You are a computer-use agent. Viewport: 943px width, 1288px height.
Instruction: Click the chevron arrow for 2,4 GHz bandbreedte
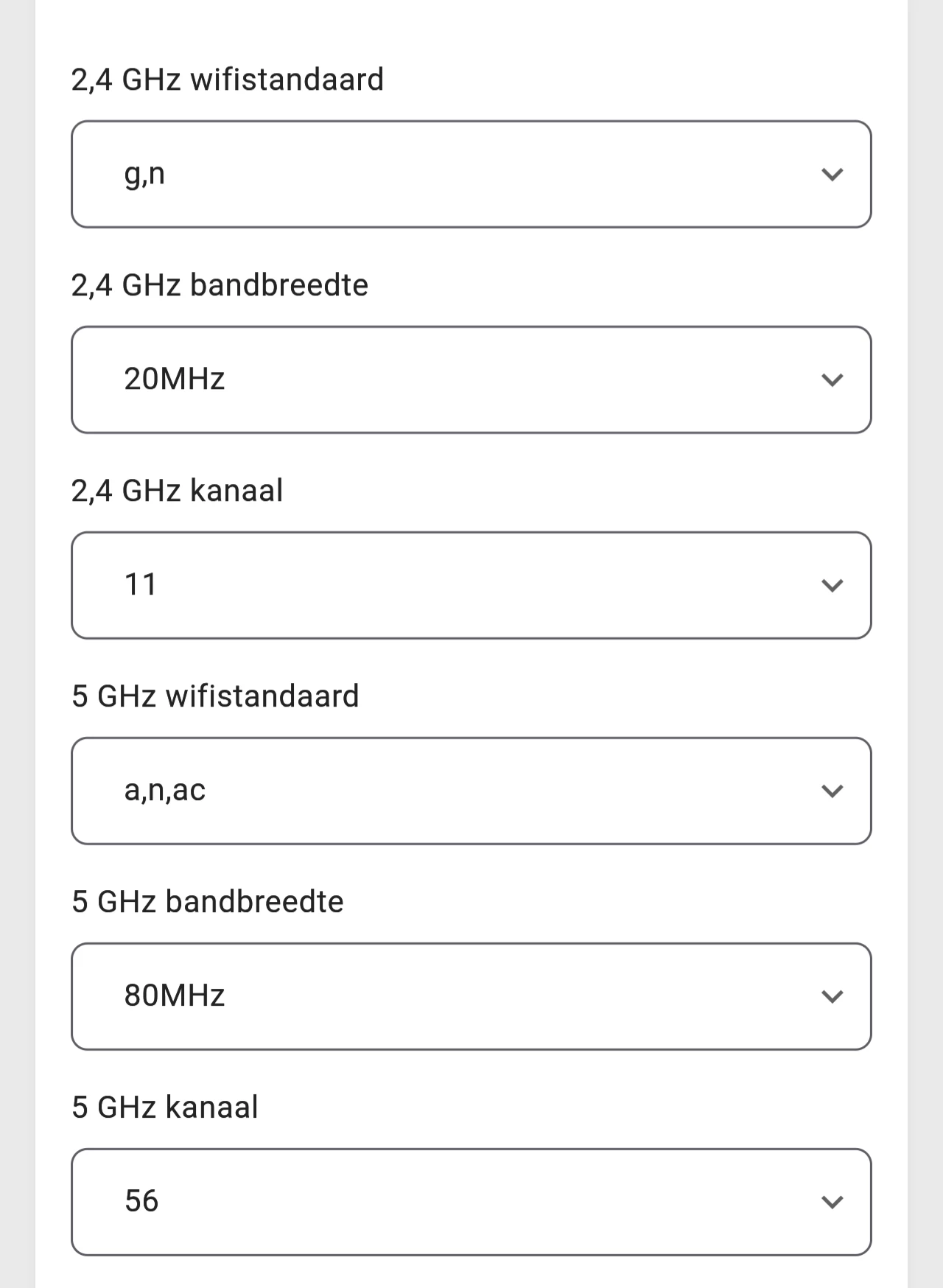832,380
